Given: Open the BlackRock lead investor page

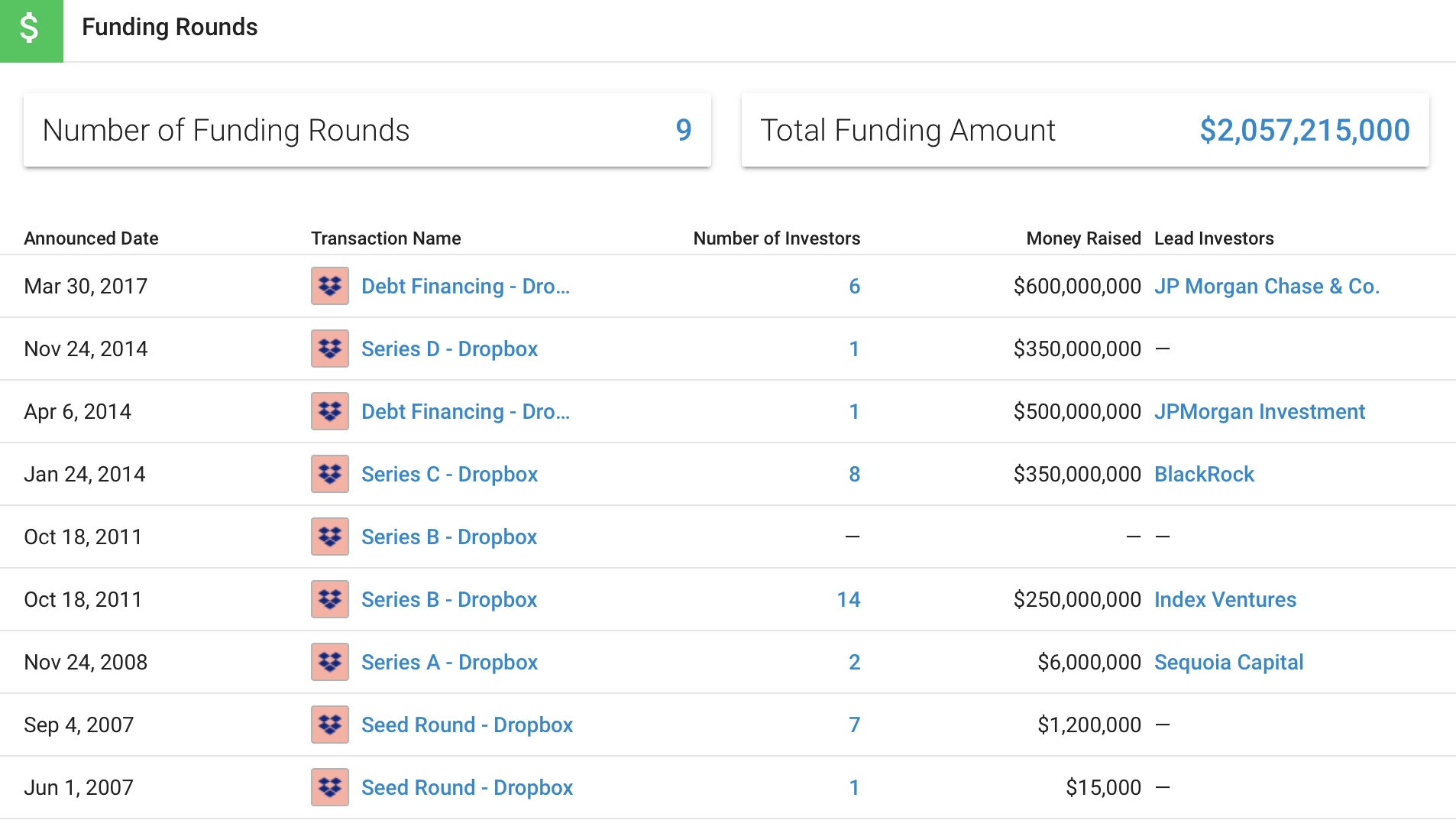Looking at the screenshot, I should coord(1204,474).
